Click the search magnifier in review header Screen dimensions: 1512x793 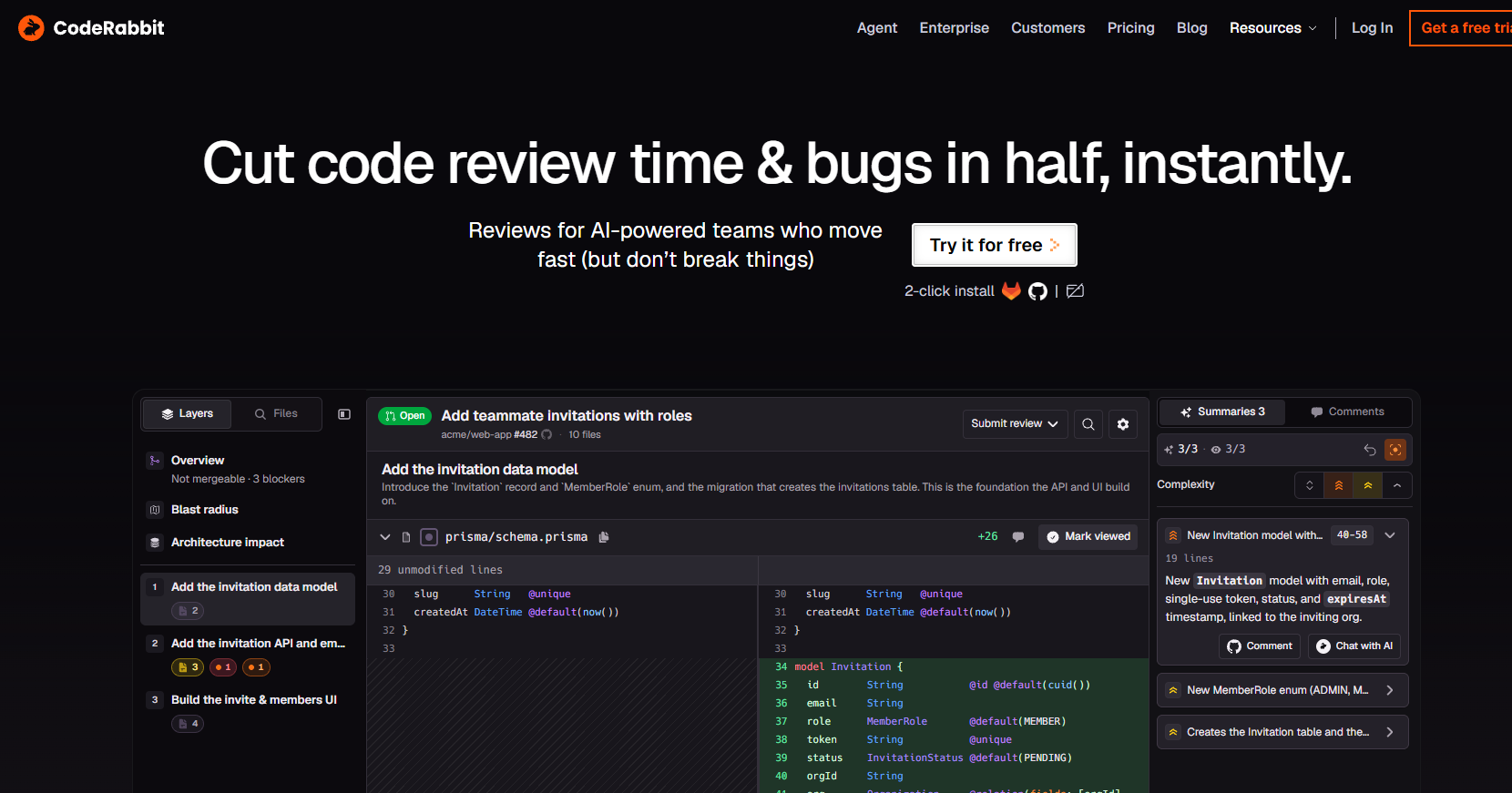click(x=1088, y=424)
